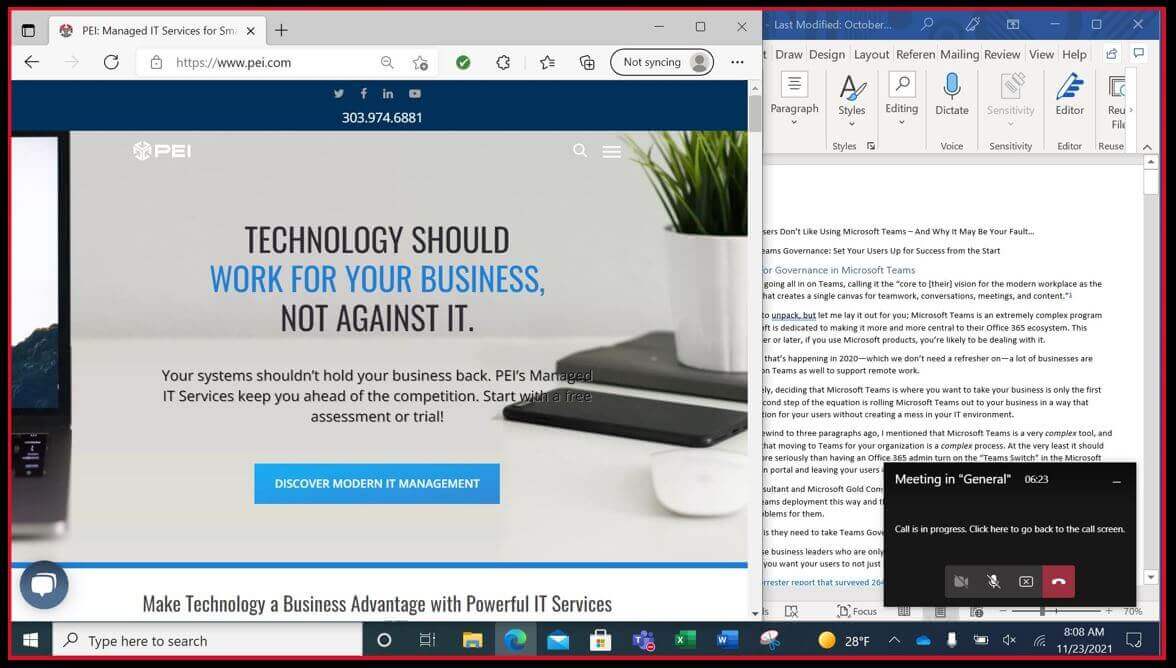Minimize the Teams meeting mini window
Screen dimensions: 1176x668
tap(1117, 481)
